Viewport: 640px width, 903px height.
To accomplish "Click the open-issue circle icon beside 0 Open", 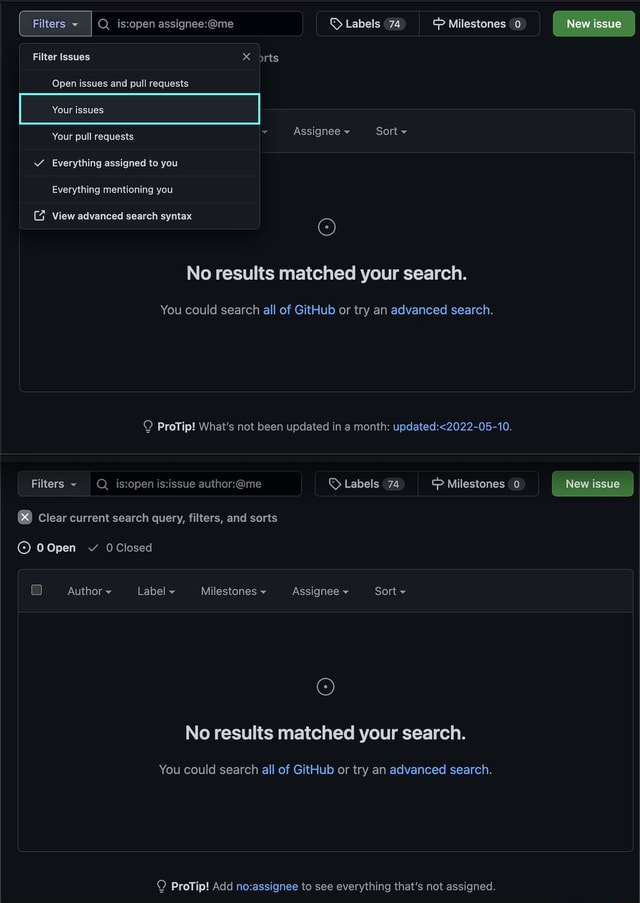I will (x=25, y=548).
